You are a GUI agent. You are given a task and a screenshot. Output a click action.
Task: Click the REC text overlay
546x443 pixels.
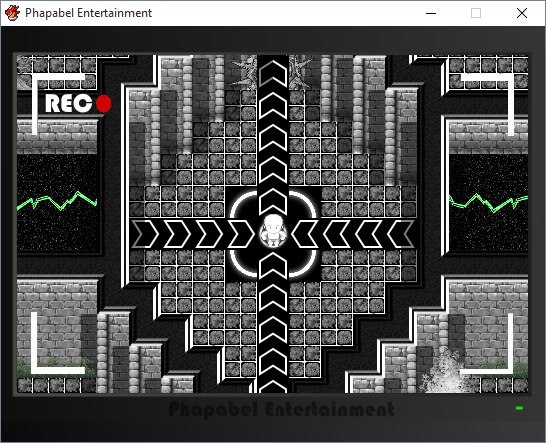[x=68, y=104]
